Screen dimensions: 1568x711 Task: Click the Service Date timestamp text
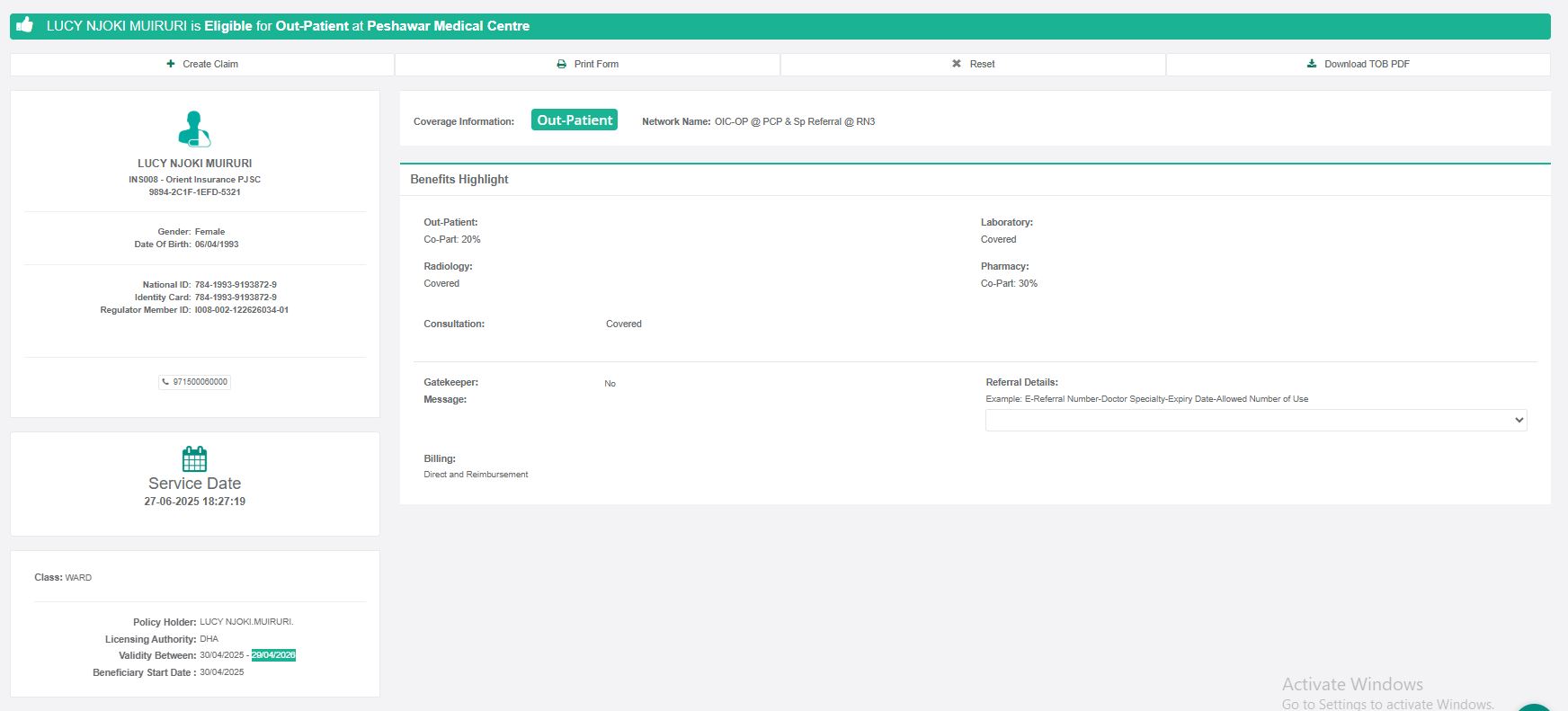pyautogui.click(x=194, y=502)
